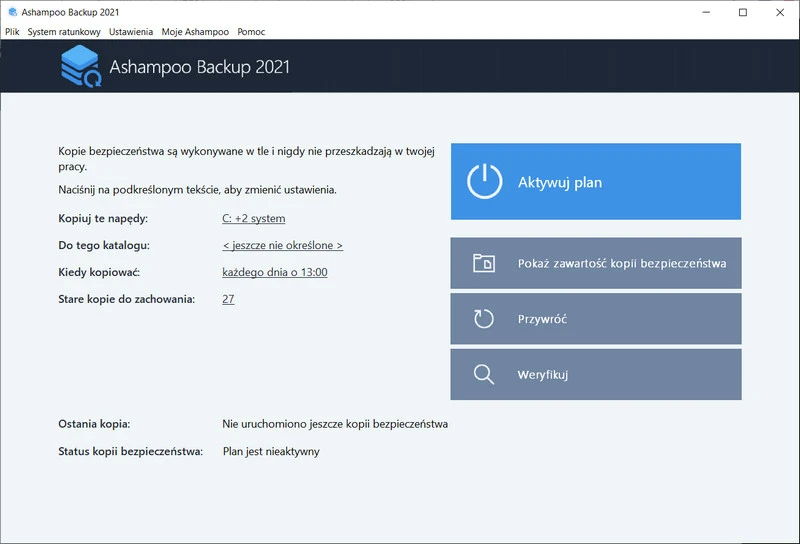Viewport: 800px width, 544px height.
Task: Click the folder icon for backup contents
Action: (x=484, y=264)
